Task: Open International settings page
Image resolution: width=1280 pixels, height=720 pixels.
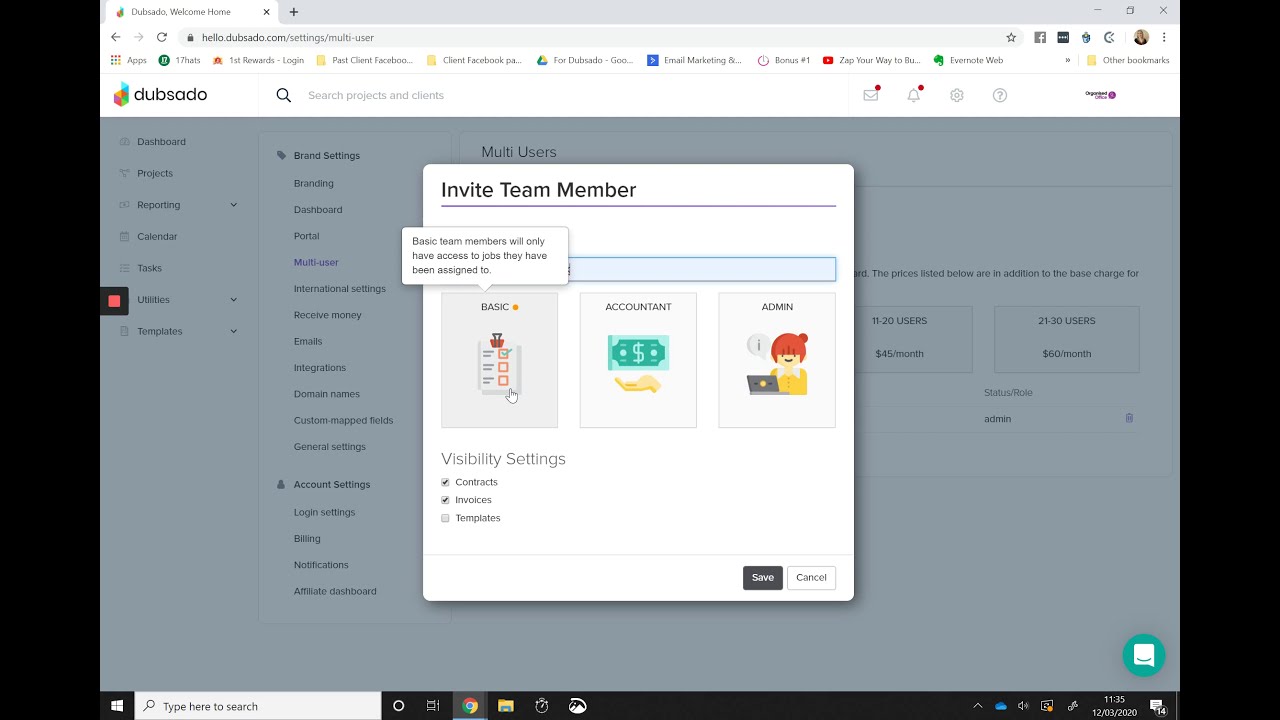Action: tap(340, 289)
